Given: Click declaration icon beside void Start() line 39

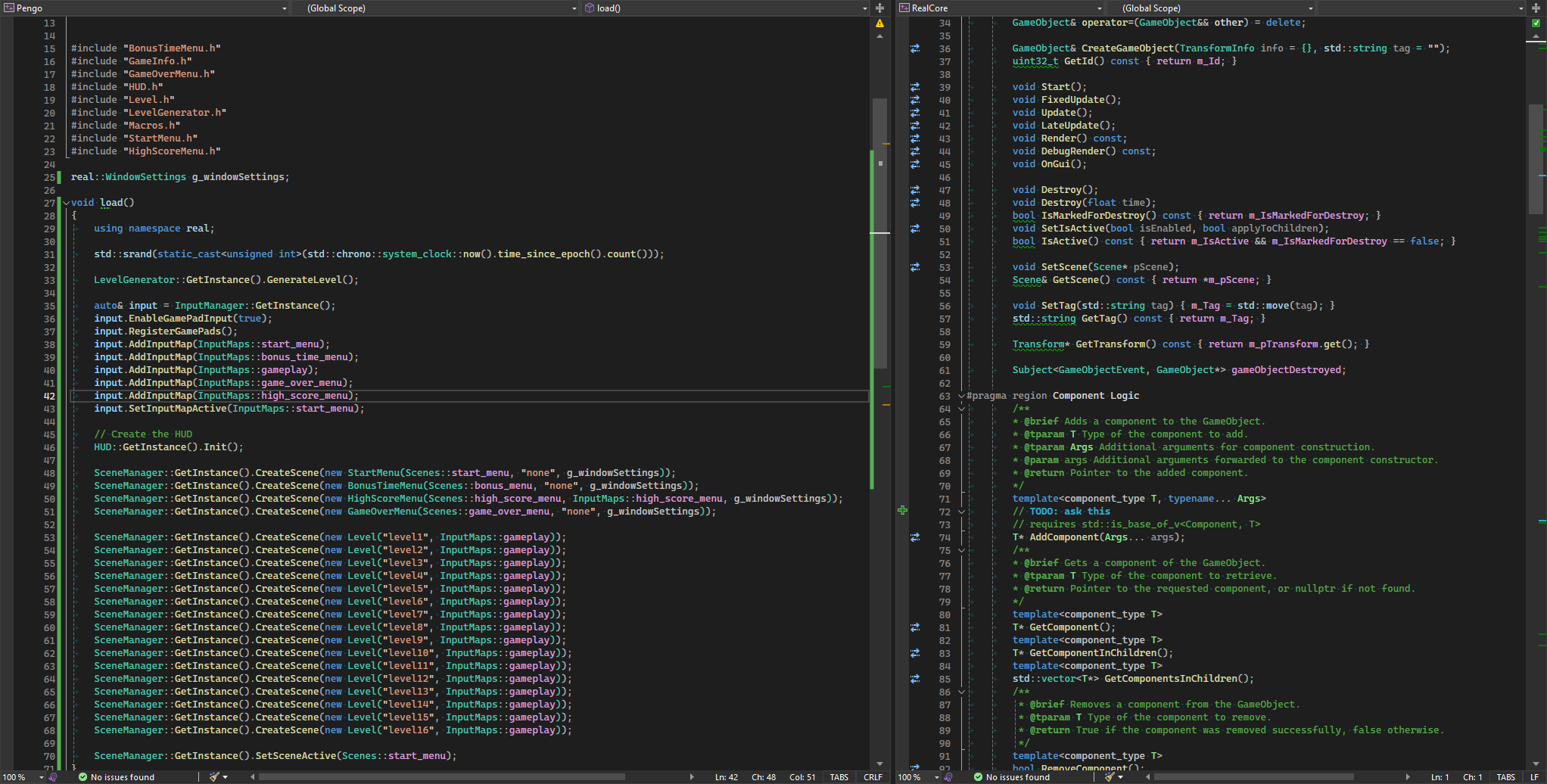Looking at the screenshot, I should click(915, 87).
